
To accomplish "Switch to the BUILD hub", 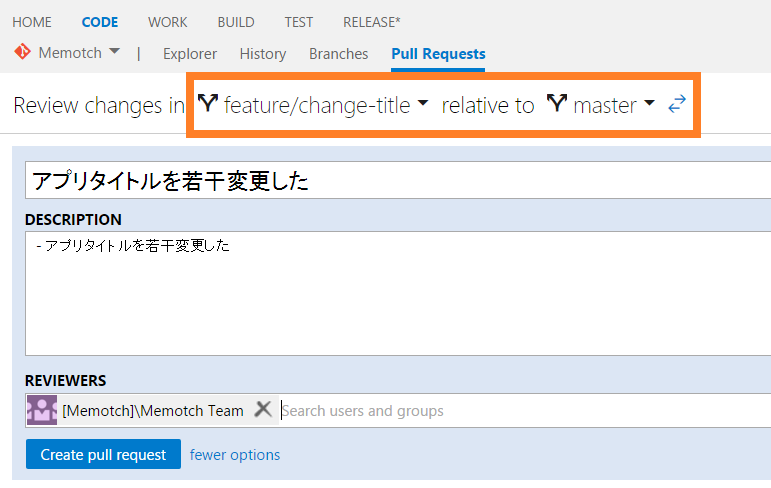I will [235, 22].
